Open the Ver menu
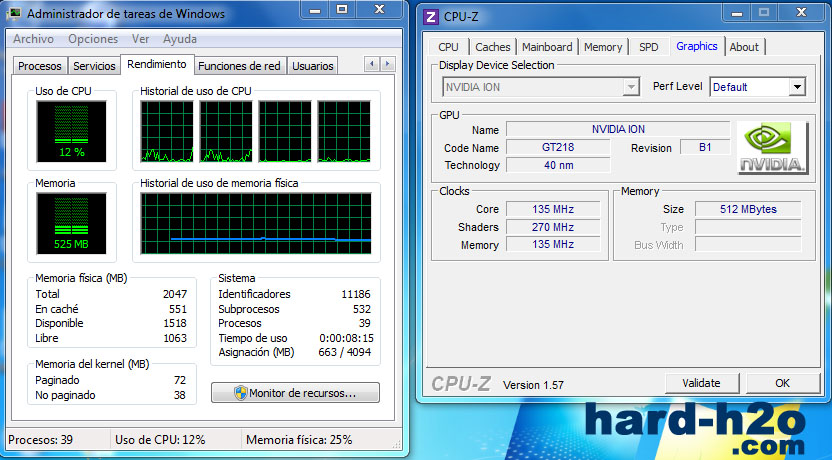The image size is (832, 460). (141, 39)
